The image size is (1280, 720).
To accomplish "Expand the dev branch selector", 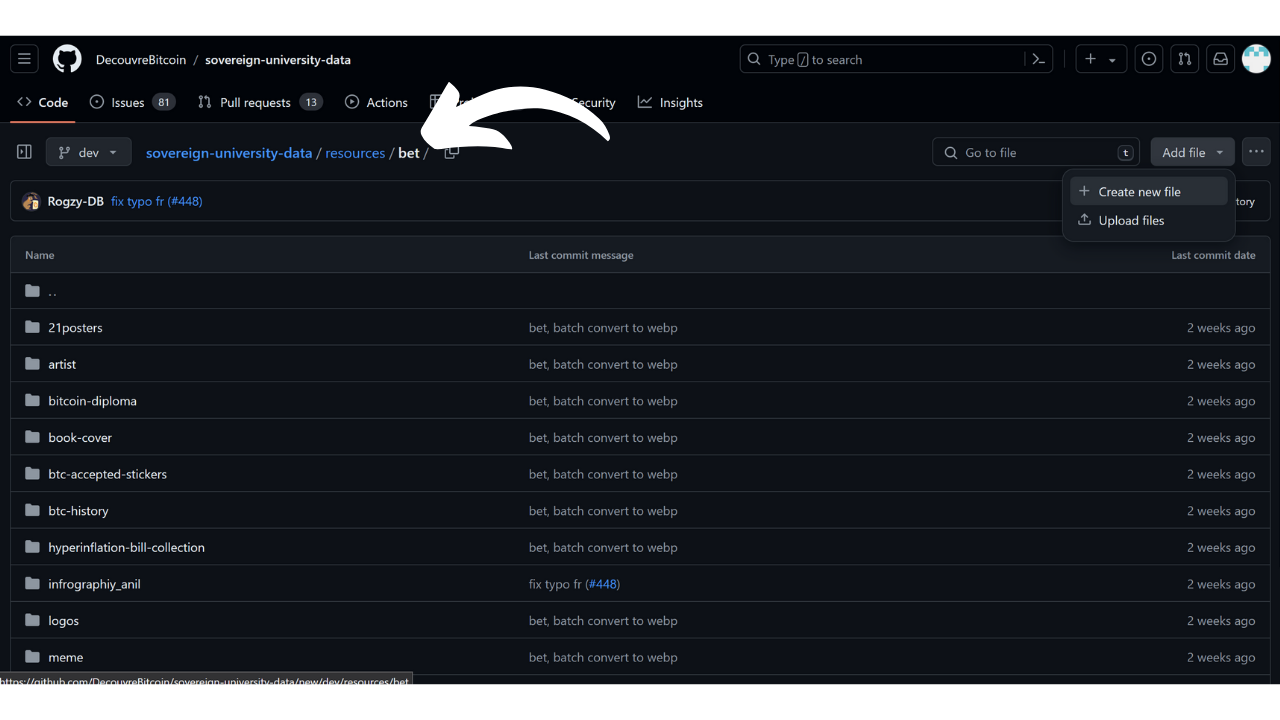I will click(x=88, y=152).
